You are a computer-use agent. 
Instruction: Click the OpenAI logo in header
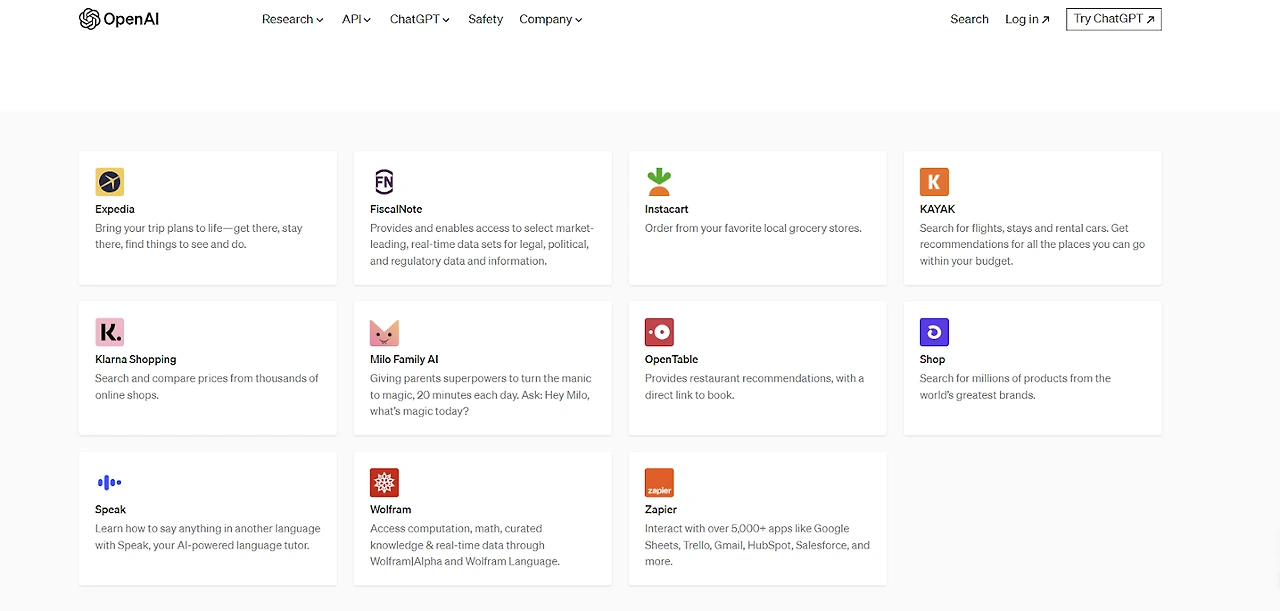coord(118,19)
